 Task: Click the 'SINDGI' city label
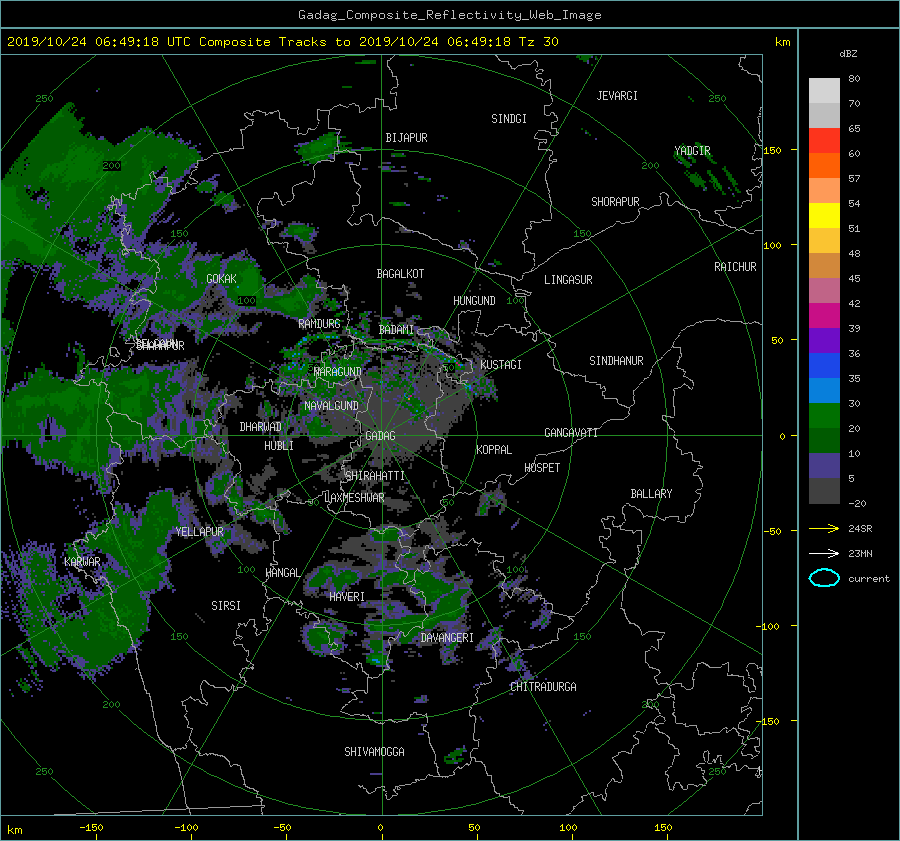coord(509,119)
